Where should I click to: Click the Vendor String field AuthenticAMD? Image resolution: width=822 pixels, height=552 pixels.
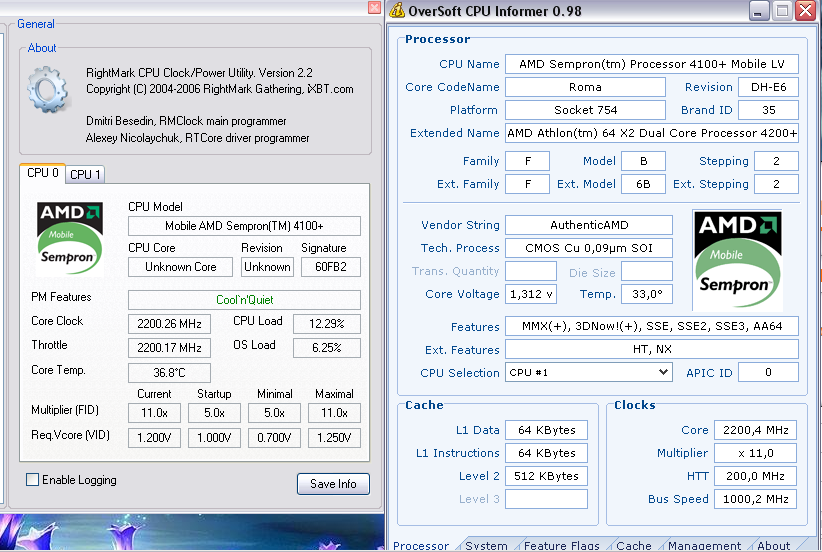(x=589, y=225)
